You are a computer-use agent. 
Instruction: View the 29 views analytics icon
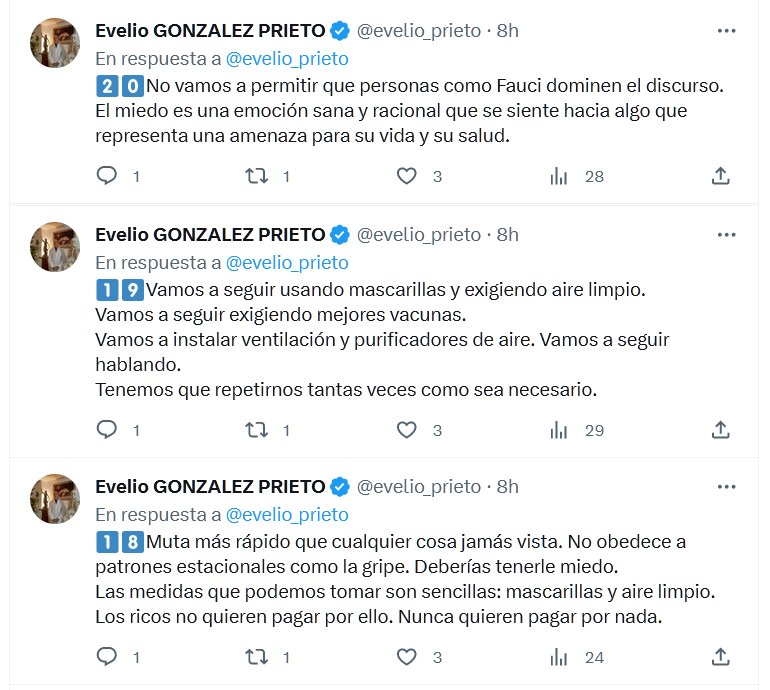tap(559, 430)
